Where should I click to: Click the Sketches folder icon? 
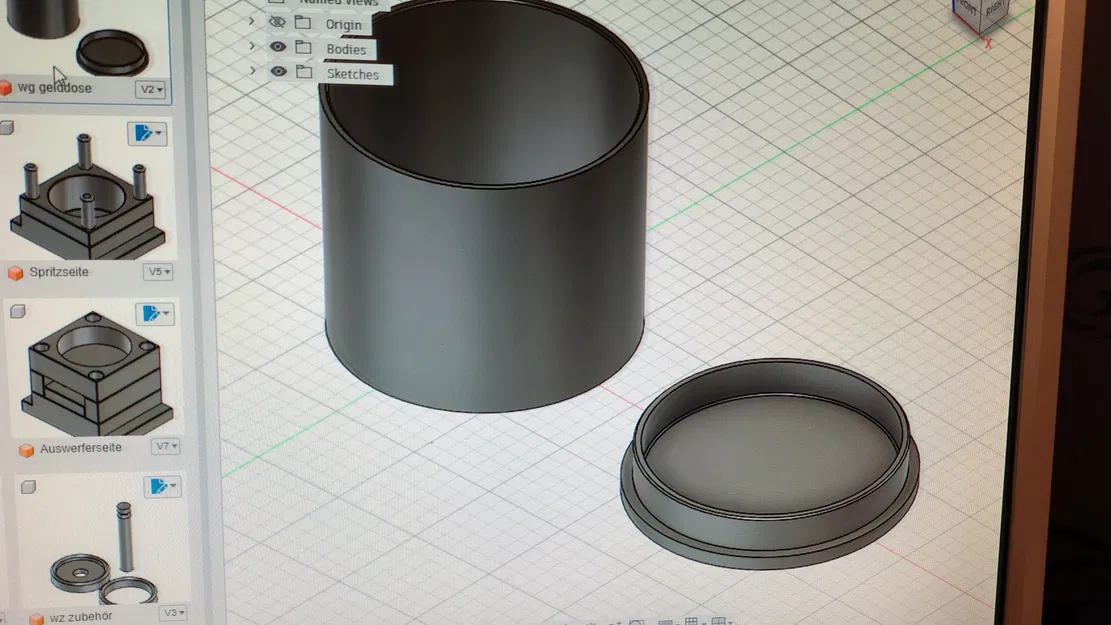pyautogui.click(x=304, y=72)
